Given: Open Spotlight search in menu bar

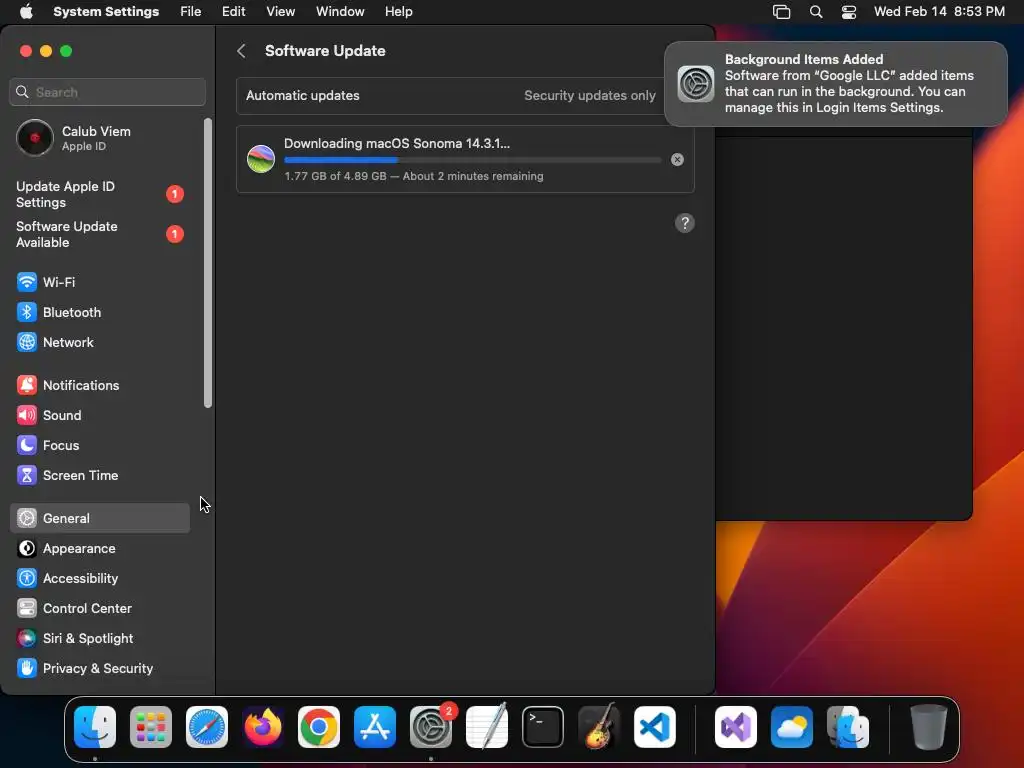Looking at the screenshot, I should point(816,12).
